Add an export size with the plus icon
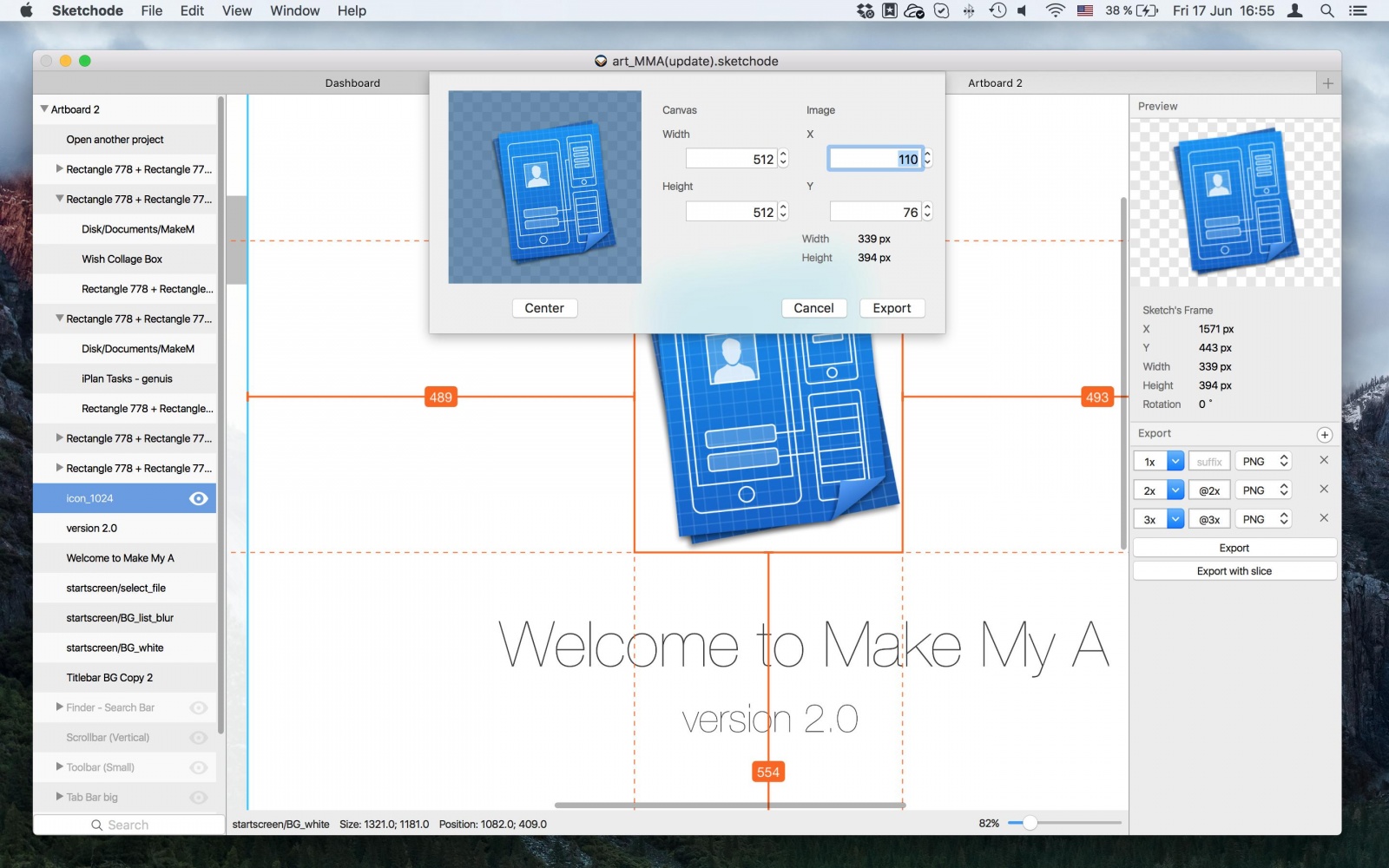 [x=1325, y=435]
